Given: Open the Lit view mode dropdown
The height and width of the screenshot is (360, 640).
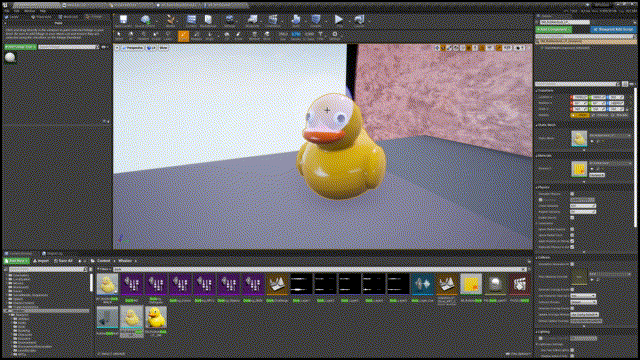Looking at the screenshot, I should [x=151, y=48].
